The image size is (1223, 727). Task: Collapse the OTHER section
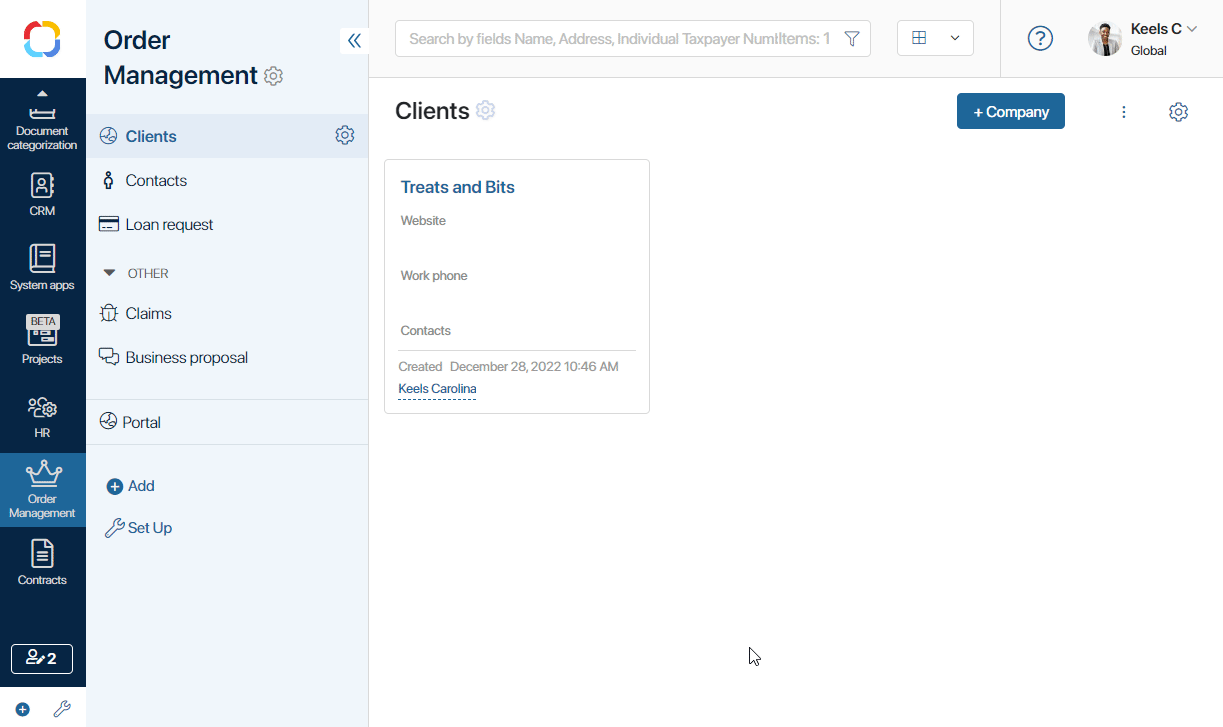[110, 273]
